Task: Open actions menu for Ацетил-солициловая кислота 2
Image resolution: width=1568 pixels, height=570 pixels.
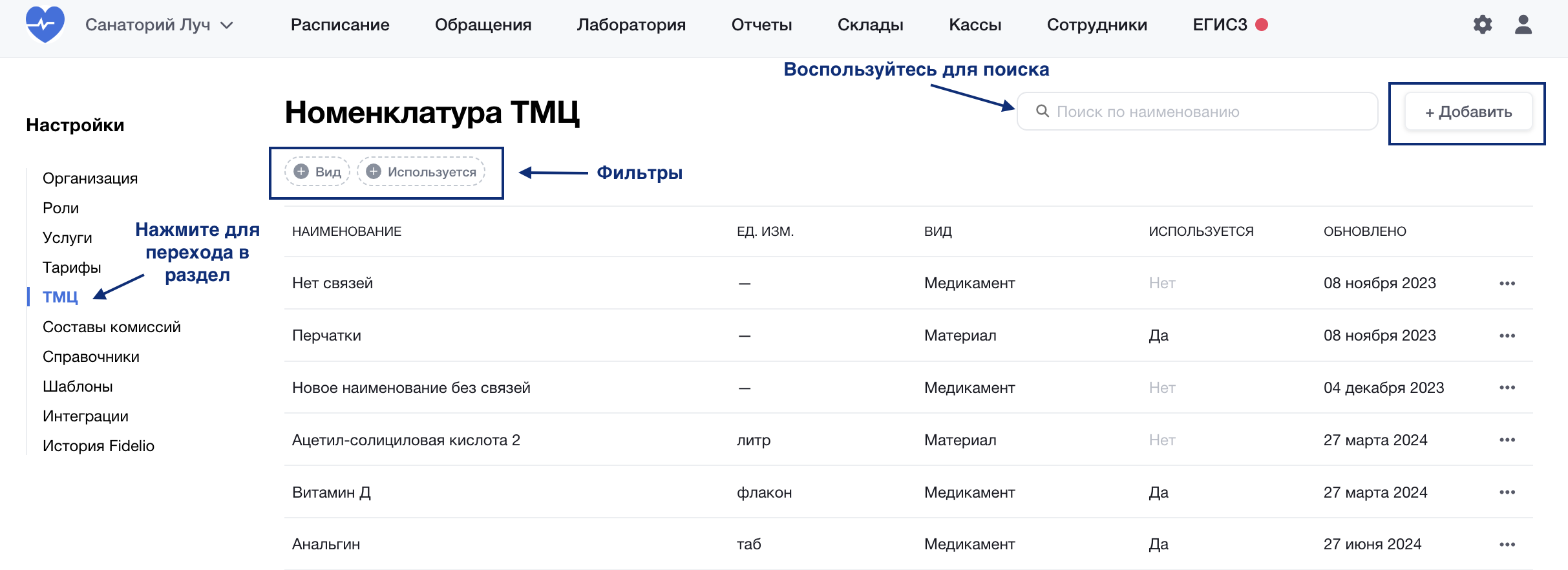Action: [1507, 440]
